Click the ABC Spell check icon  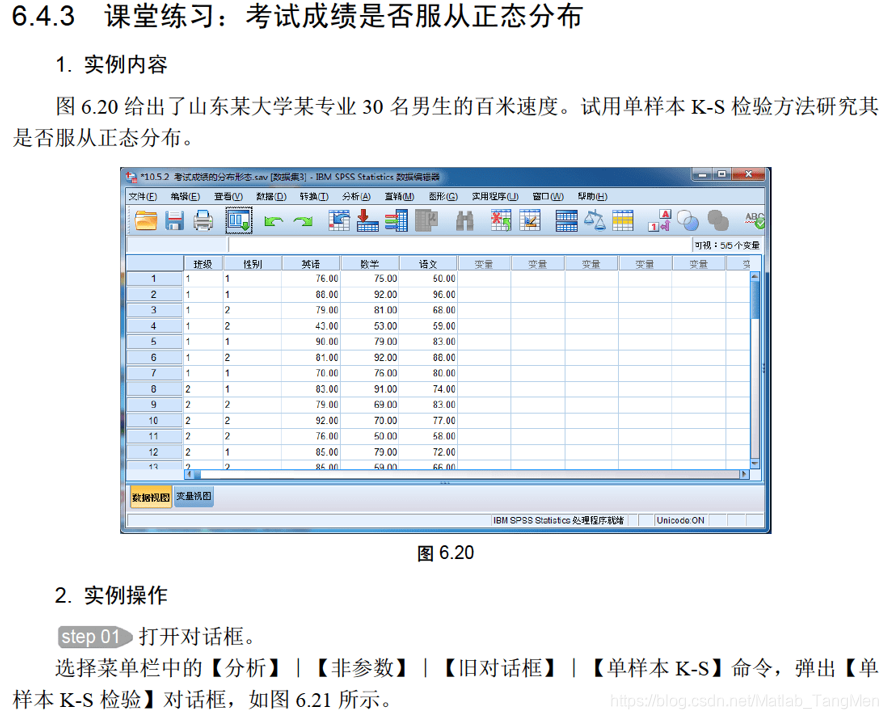[754, 220]
